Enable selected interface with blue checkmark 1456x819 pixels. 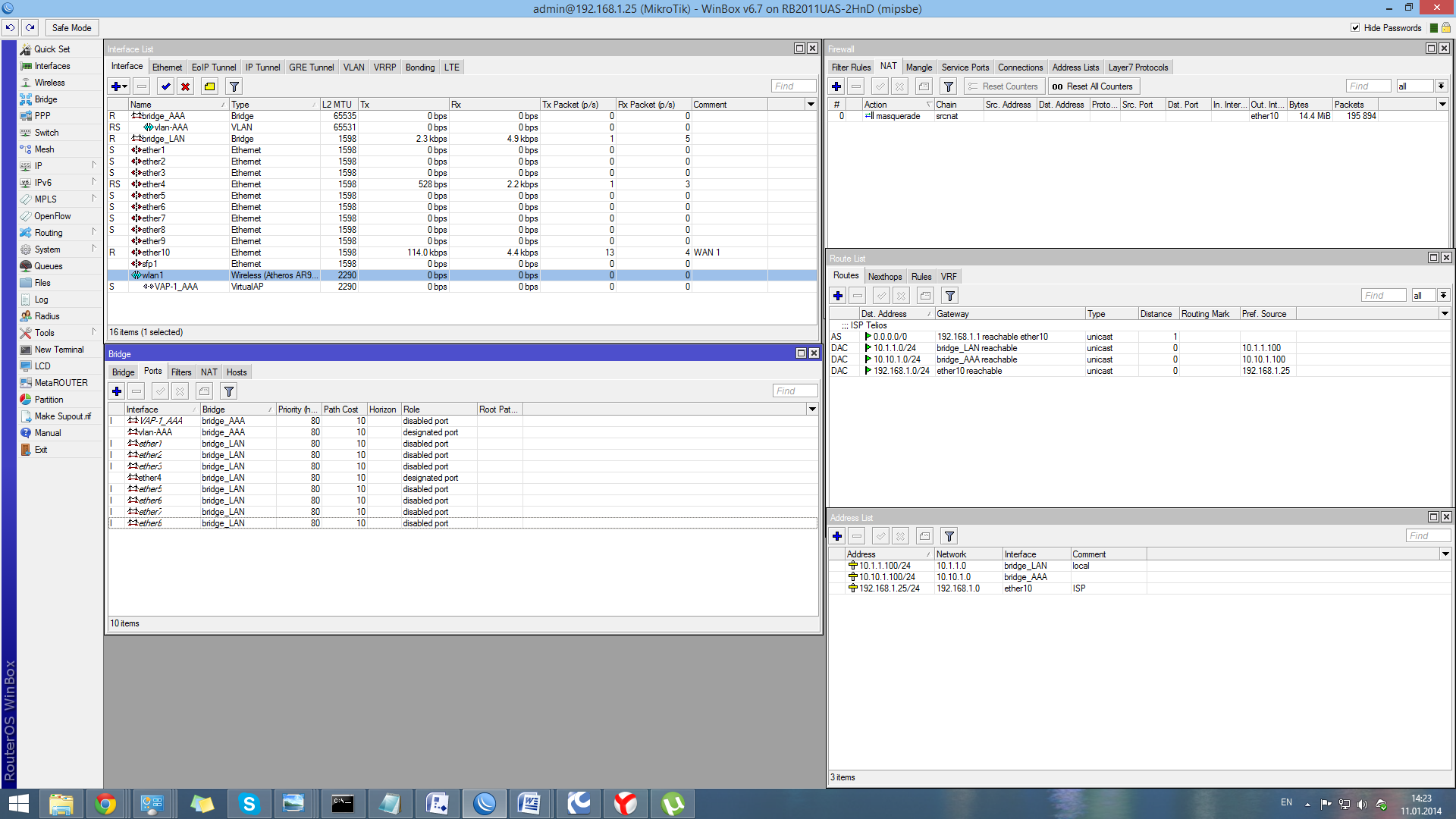click(x=165, y=86)
